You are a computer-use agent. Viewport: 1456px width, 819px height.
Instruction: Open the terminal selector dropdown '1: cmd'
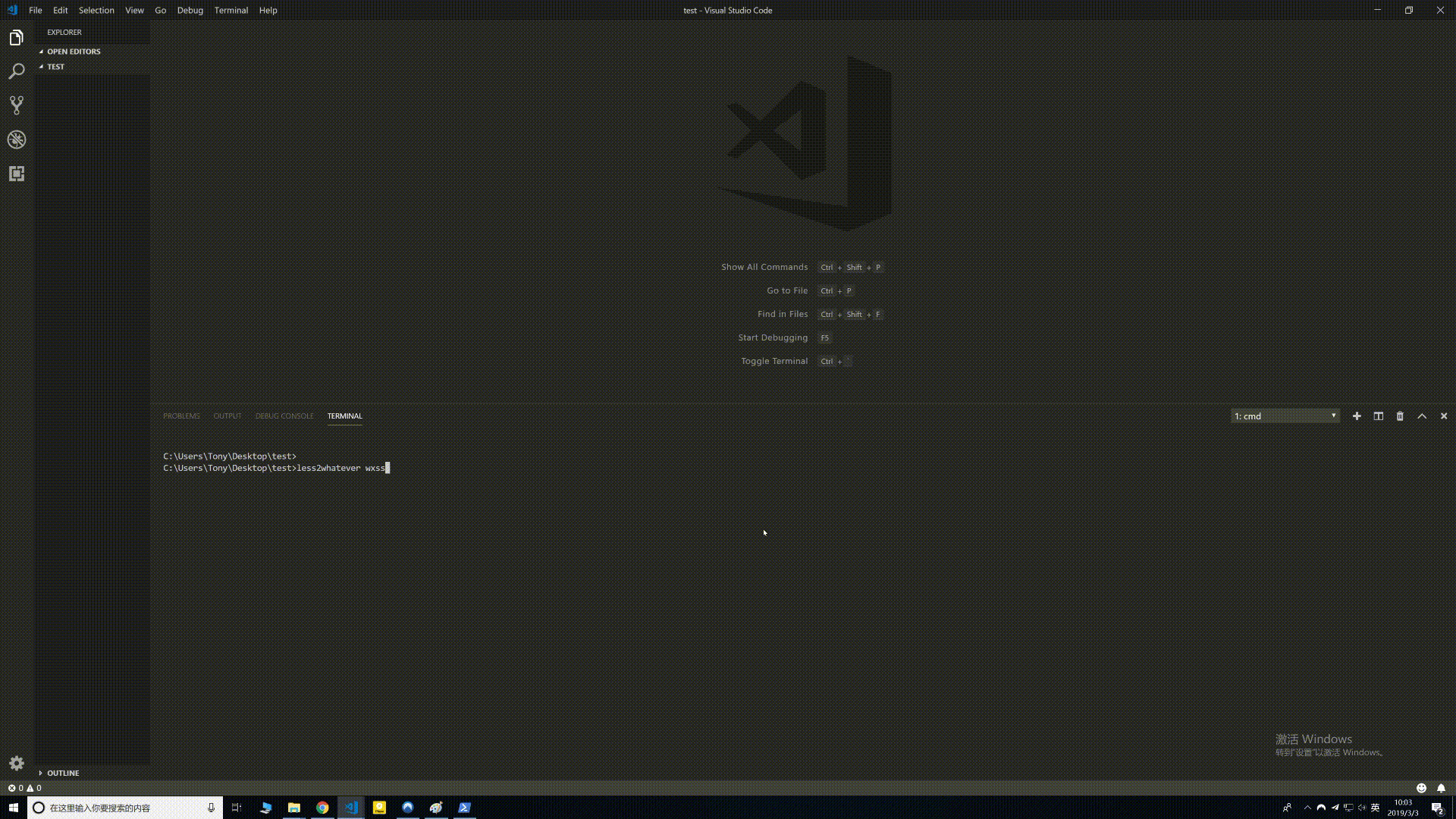coord(1285,416)
